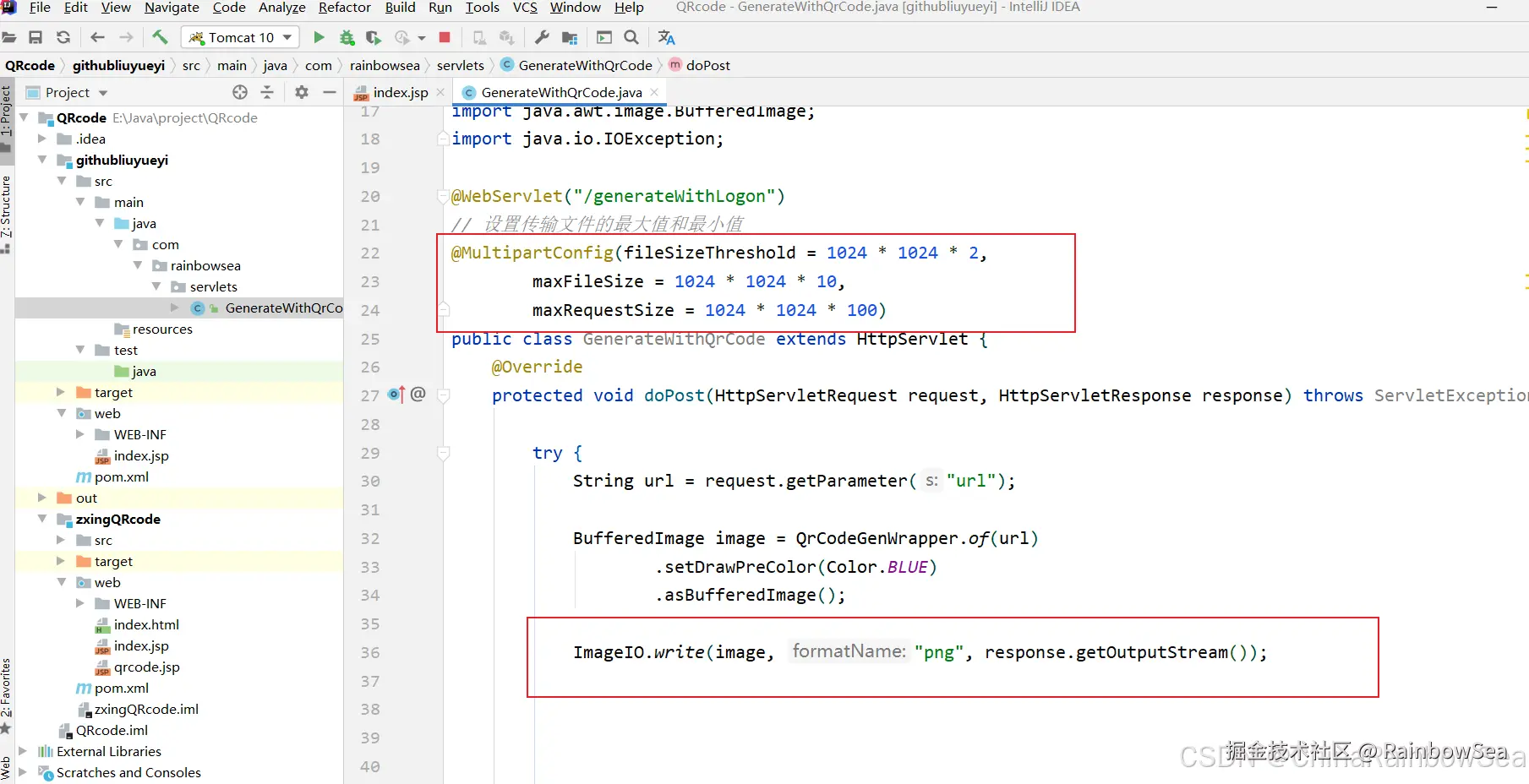Image resolution: width=1529 pixels, height=784 pixels.
Task: Open the Project view type dropdown
Action: click(103, 93)
